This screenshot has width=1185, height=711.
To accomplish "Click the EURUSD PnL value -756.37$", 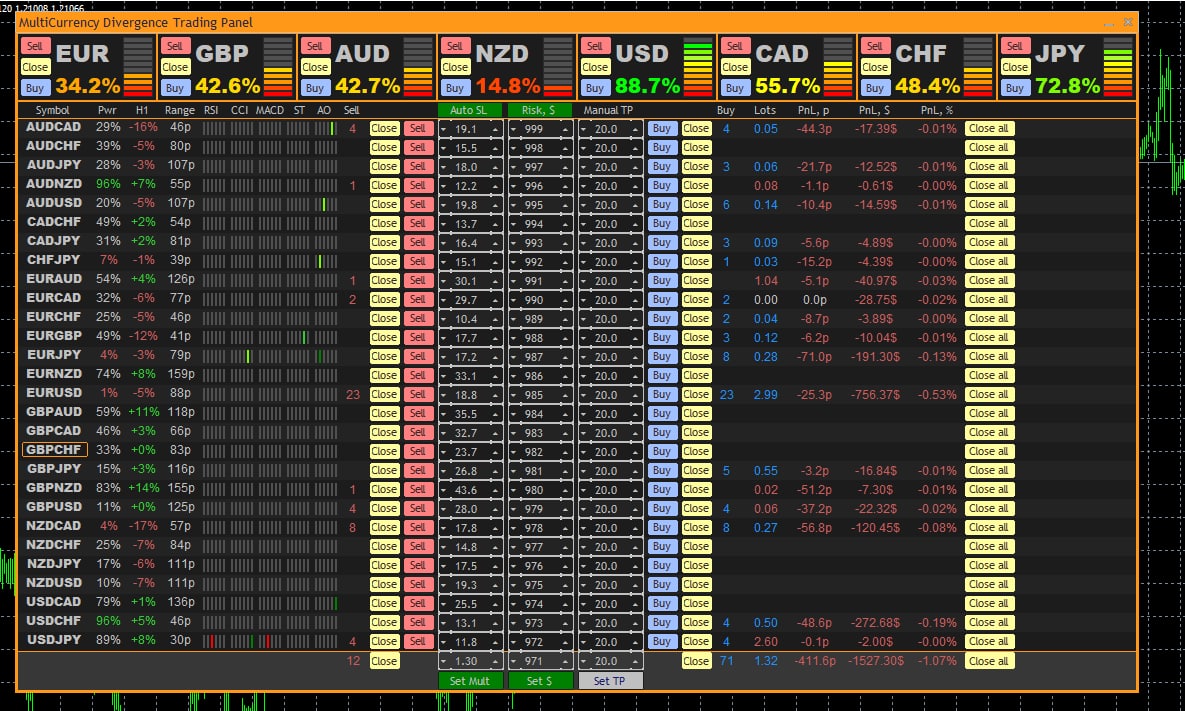I will click(873, 394).
